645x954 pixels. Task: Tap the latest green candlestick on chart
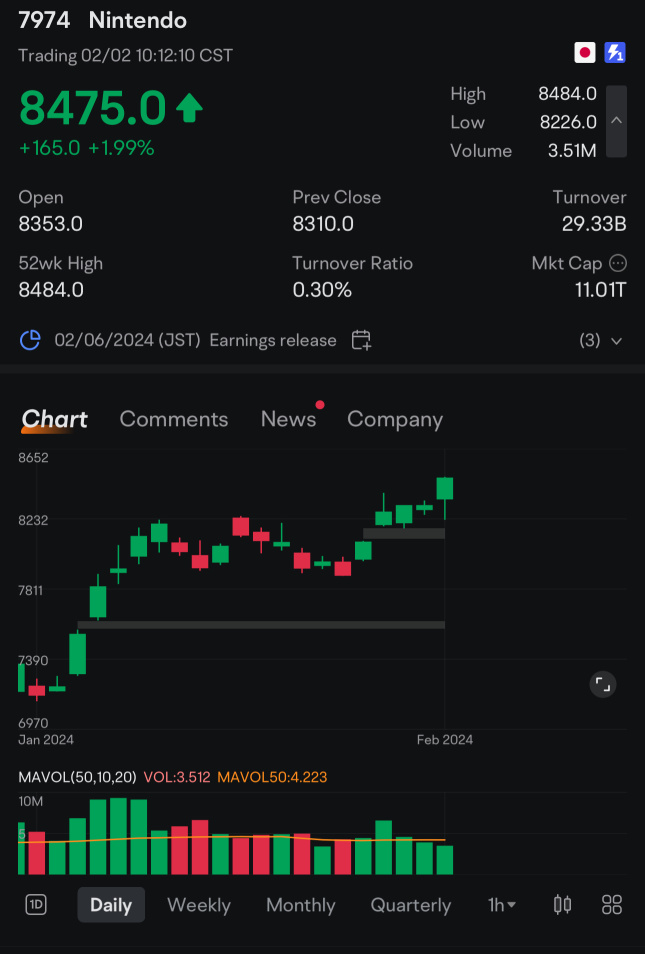tap(445, 488)
